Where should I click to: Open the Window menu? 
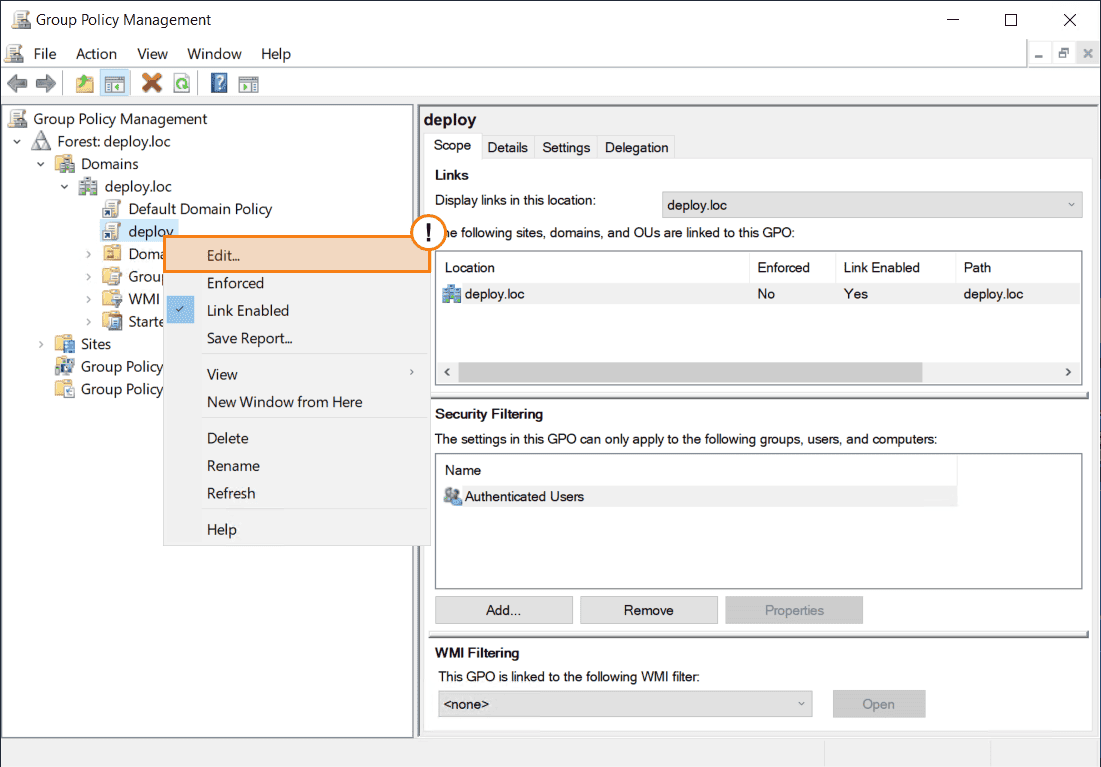click(x=214, y=53)
